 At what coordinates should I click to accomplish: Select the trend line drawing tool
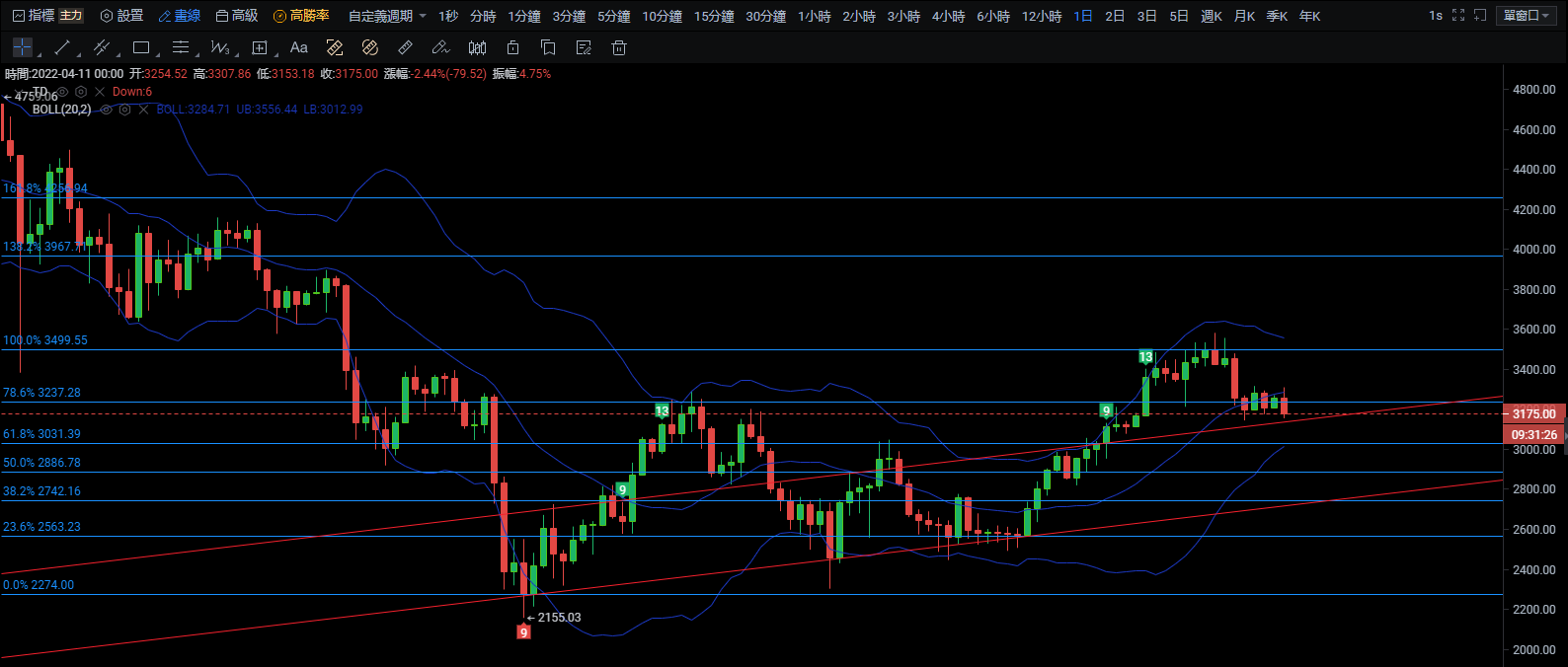[x=62, y=47]
